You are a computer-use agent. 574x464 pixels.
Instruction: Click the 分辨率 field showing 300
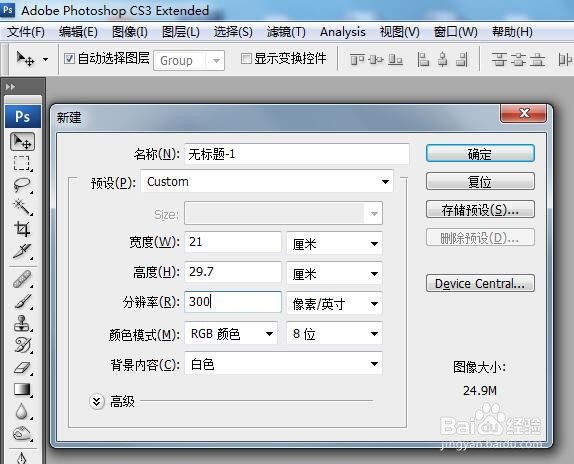click(233, 302)
